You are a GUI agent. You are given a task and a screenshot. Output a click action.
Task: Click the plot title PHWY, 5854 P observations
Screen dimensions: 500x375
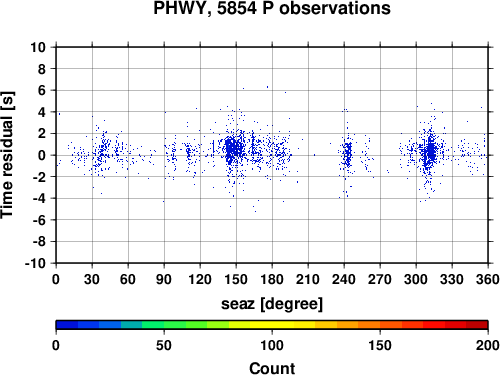[x=272, y=8]
